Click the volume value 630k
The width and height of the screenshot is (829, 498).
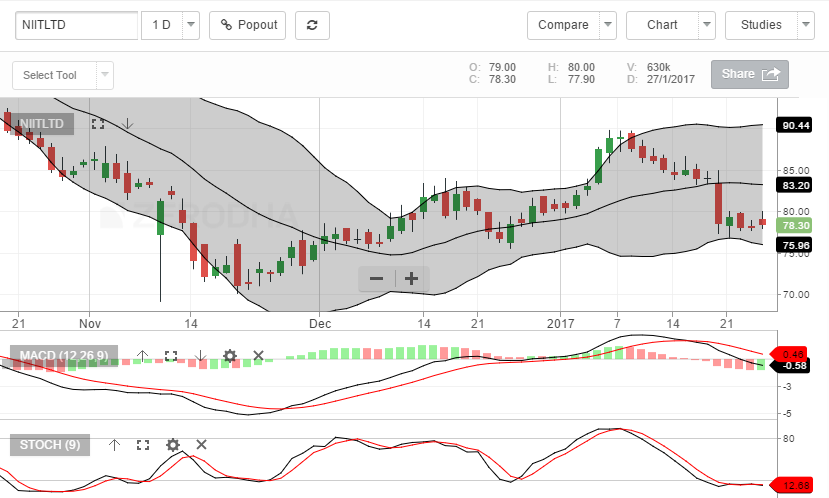pyautogui.click(x=658, y=67)
